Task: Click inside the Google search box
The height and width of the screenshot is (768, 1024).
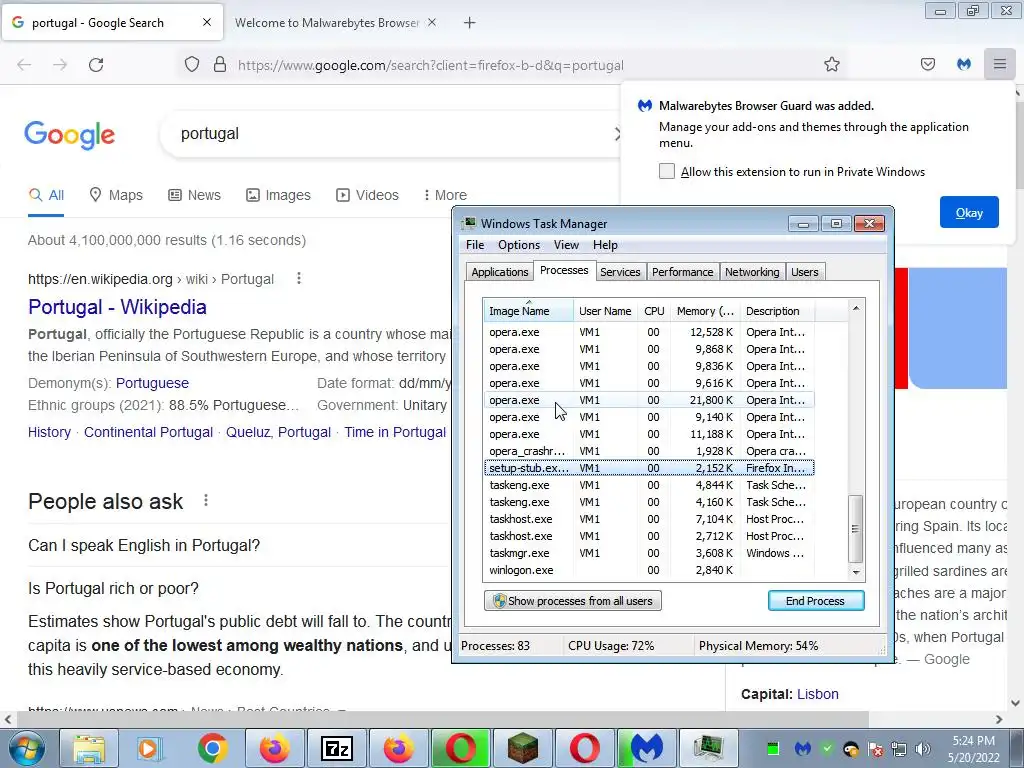Action: click(392, 134)
